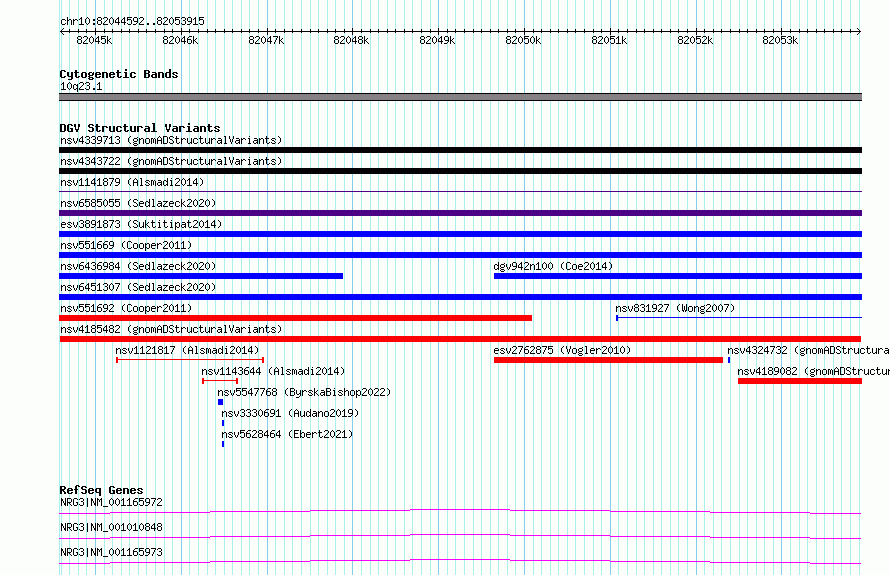
Task: Open variant label nsv551692 (Cooper2011)
Action: [126, 308]
